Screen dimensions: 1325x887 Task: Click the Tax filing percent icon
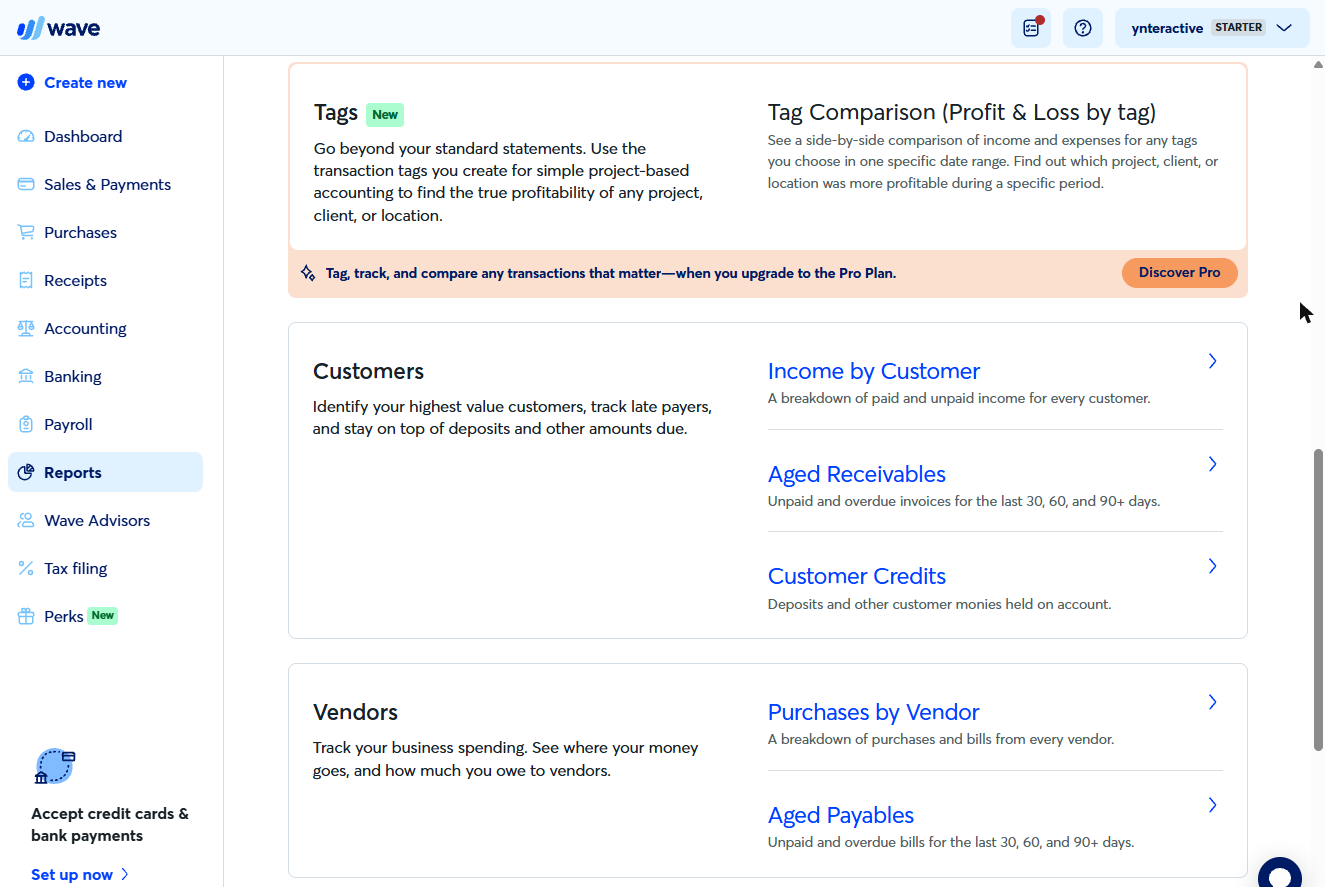tap(26, 569)
